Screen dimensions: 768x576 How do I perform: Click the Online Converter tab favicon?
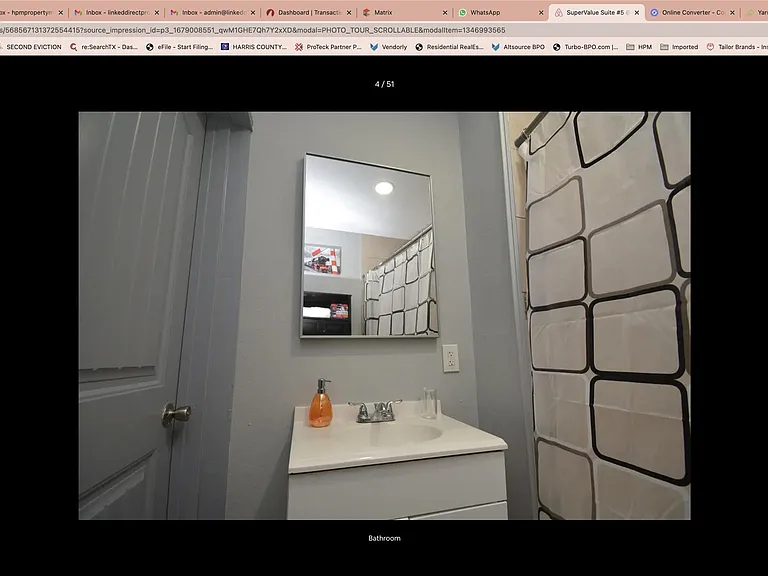pos(654,13)
